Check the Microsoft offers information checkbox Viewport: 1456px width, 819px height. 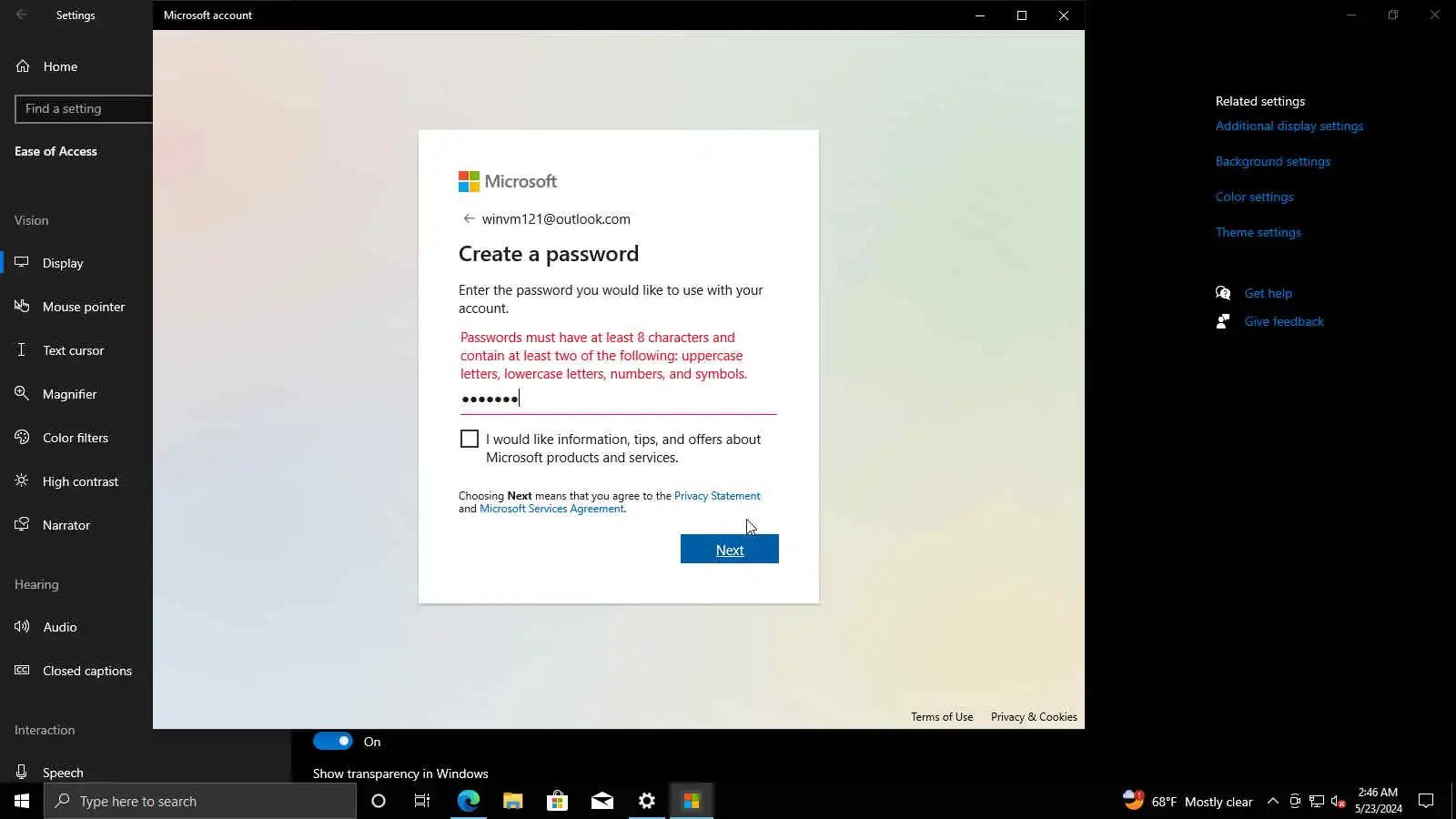[x=469, y=439]
